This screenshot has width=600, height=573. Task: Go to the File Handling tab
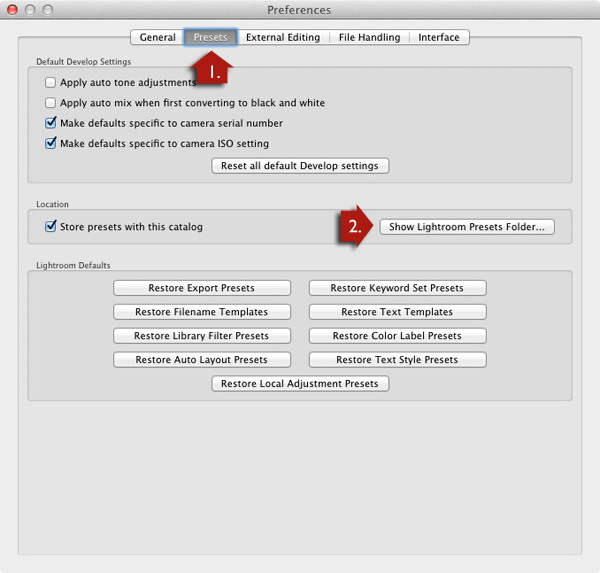[369, 37]
